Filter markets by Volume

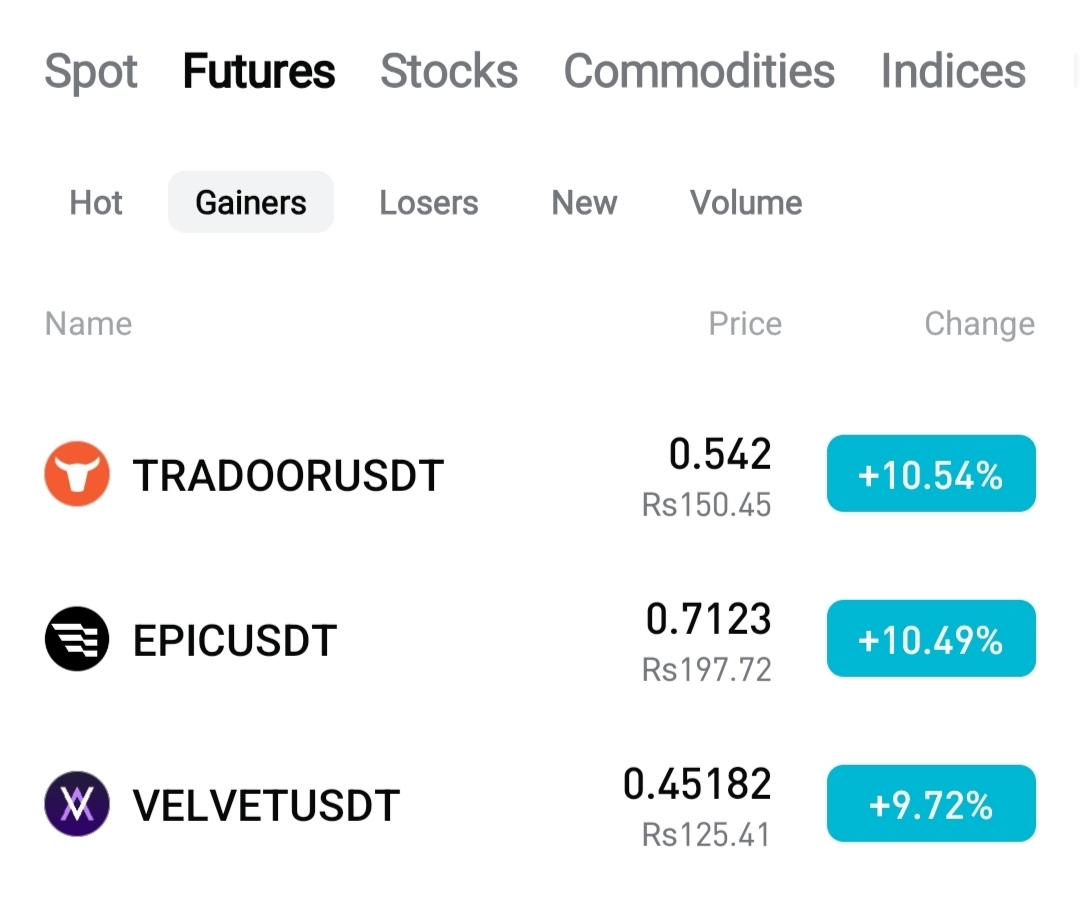[x=746, y=203]
